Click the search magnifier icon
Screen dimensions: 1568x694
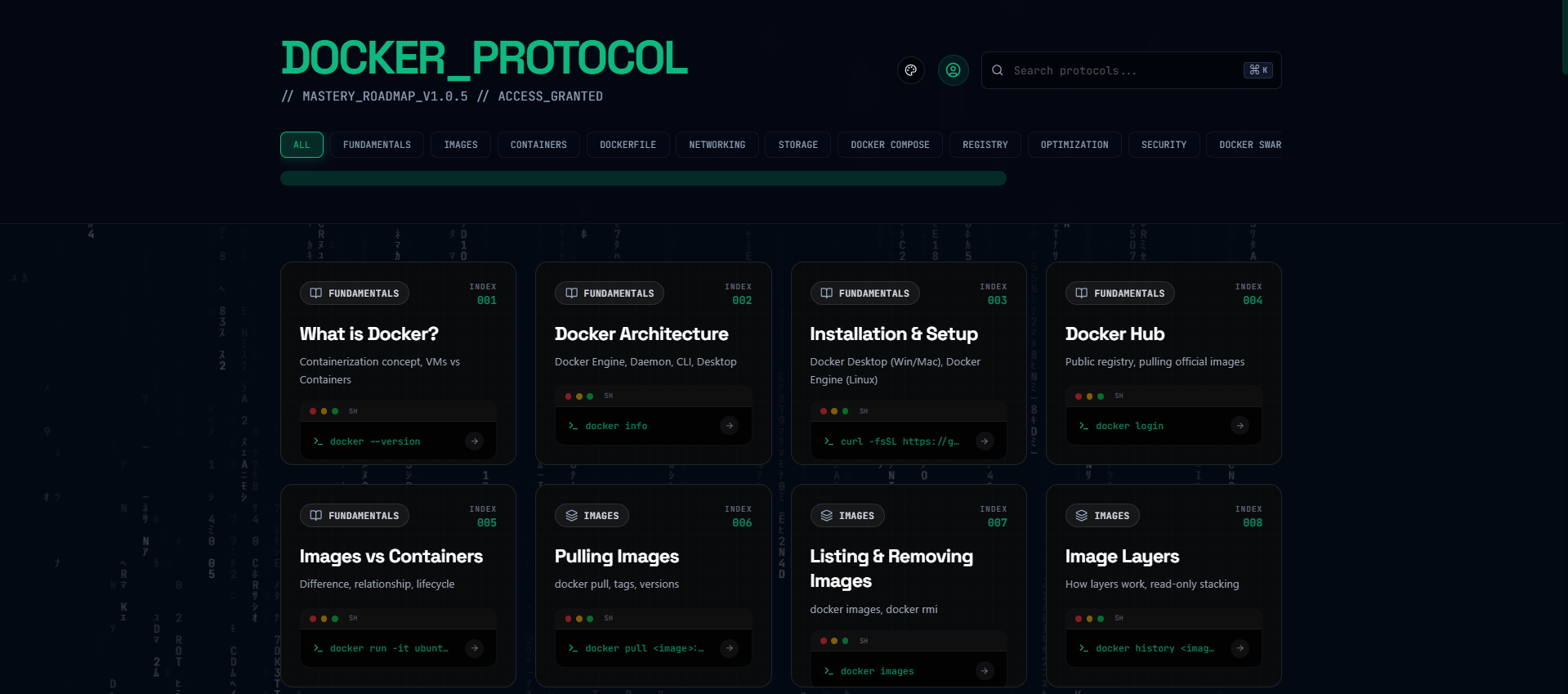pos(998,70)
